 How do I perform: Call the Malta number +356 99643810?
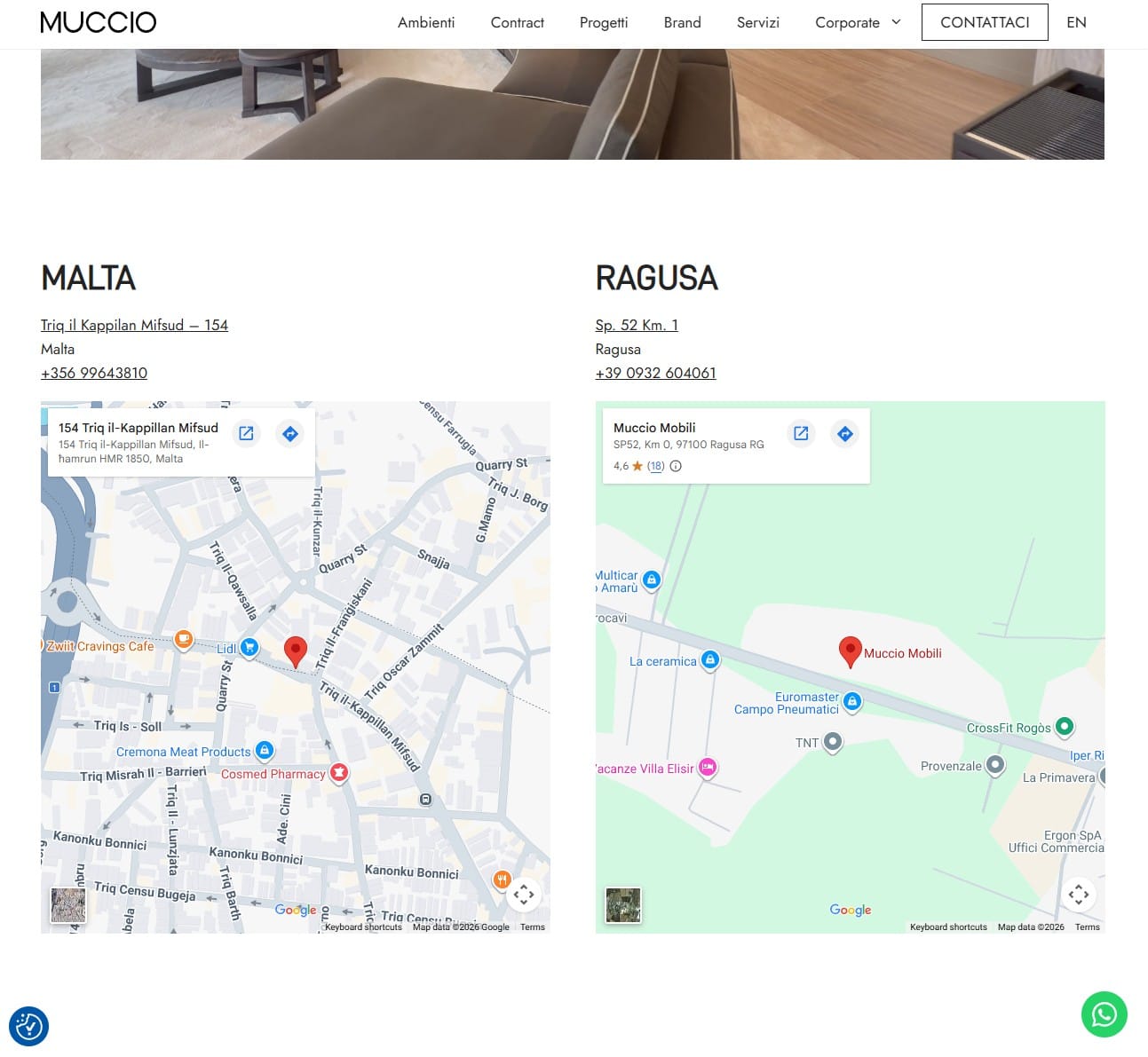click(94, 373)
